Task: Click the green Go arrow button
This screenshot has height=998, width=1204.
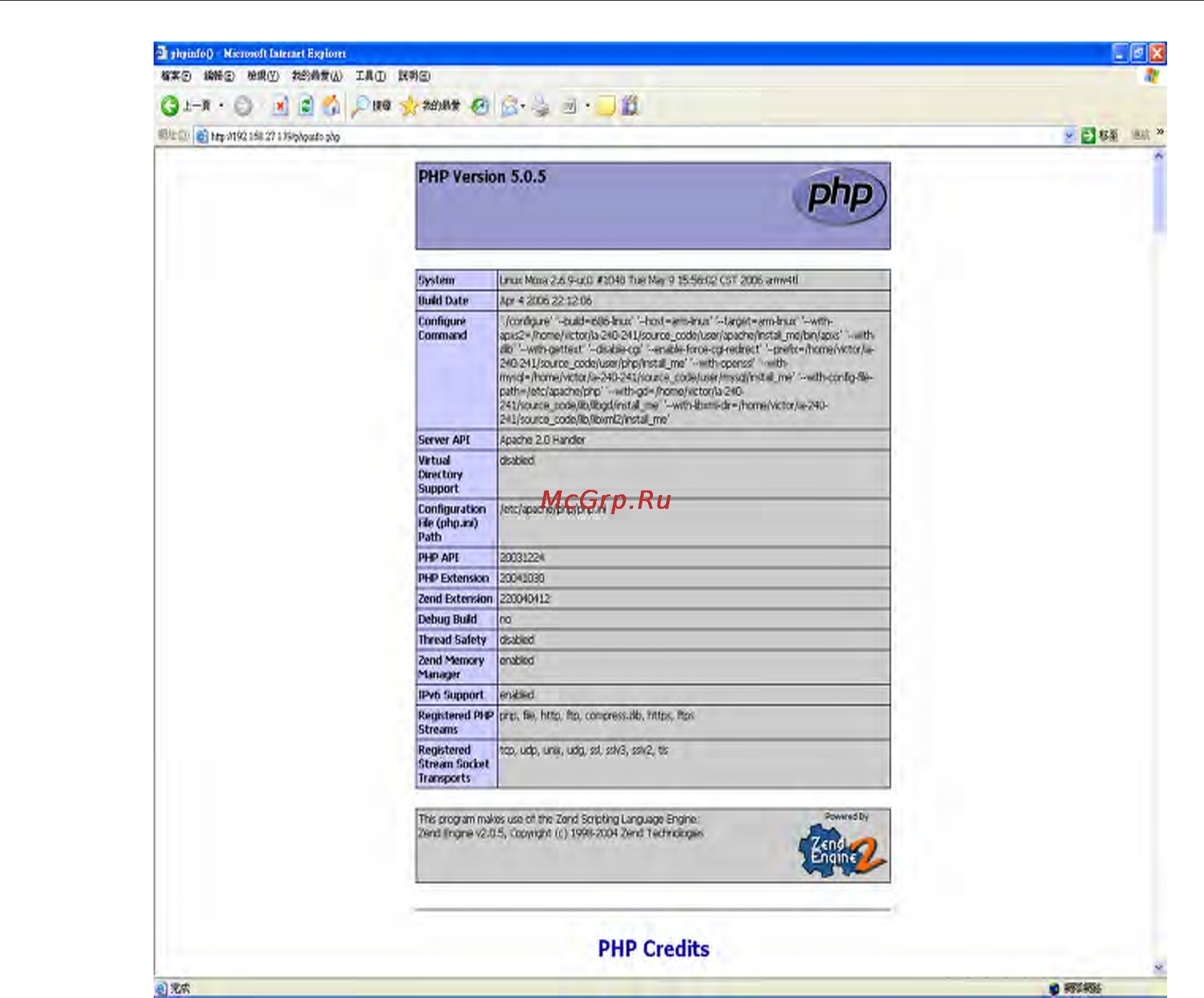Action: pyautogui.click(x=1088, y=135)
